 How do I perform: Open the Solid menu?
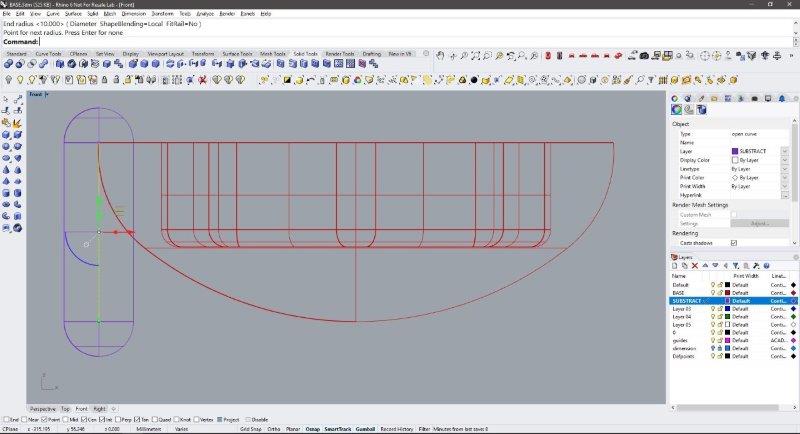pyautogui.click(x=92, y=14)
